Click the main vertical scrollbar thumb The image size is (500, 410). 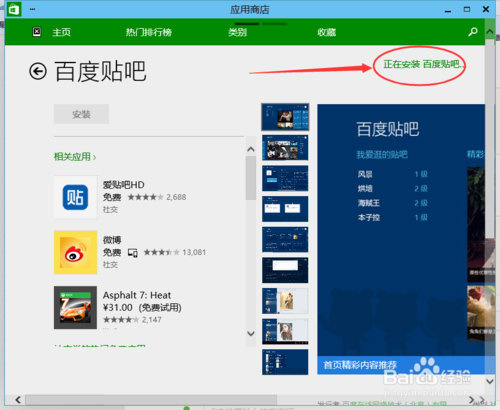[490, 138]
